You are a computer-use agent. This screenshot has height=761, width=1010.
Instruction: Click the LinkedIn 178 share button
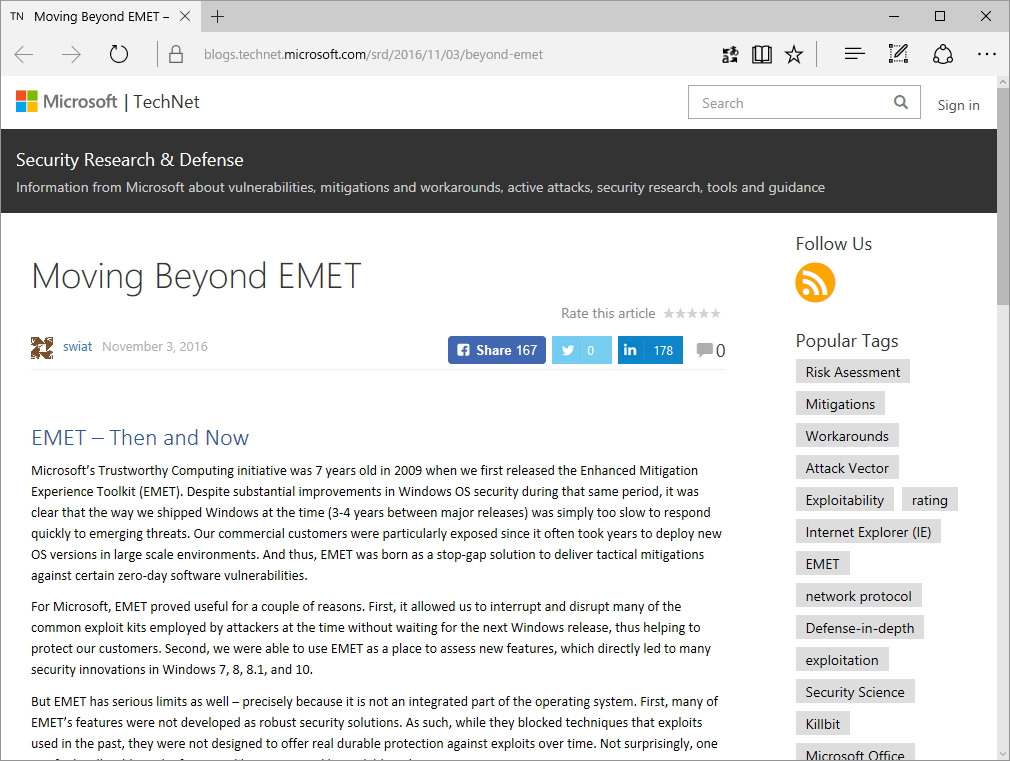(x=650, y=350)
